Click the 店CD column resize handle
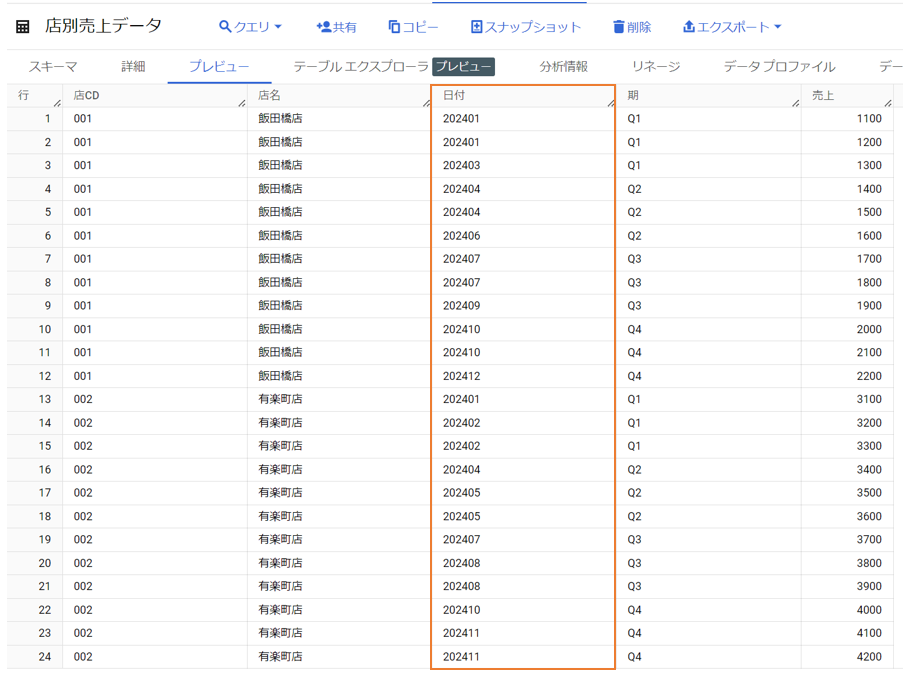The image size is (903, 675). pyautogui.click(x=242, y=103)
